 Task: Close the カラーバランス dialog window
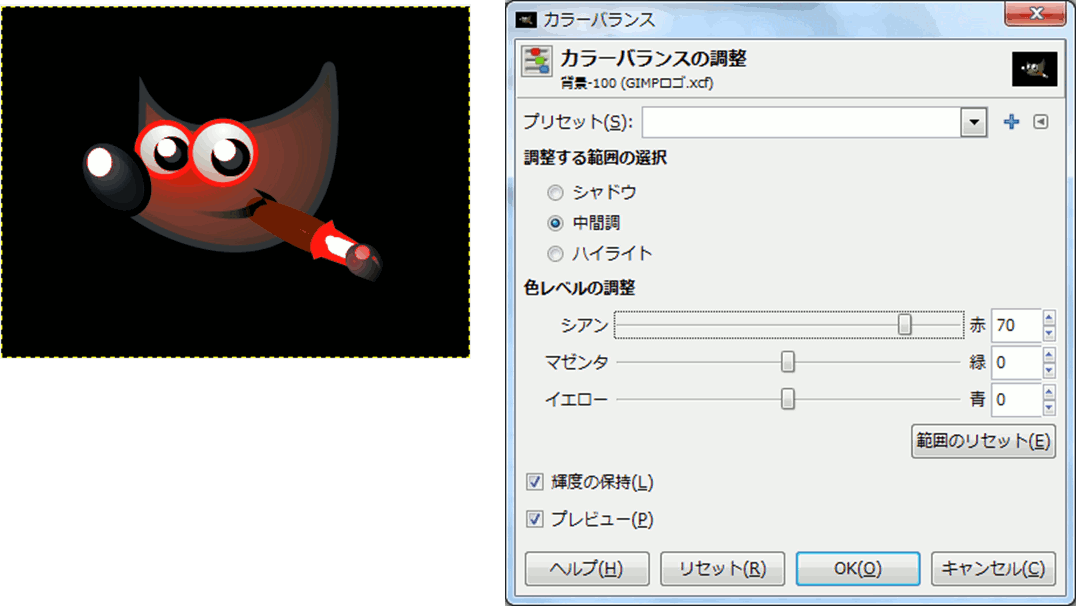tap(1039, 16)
